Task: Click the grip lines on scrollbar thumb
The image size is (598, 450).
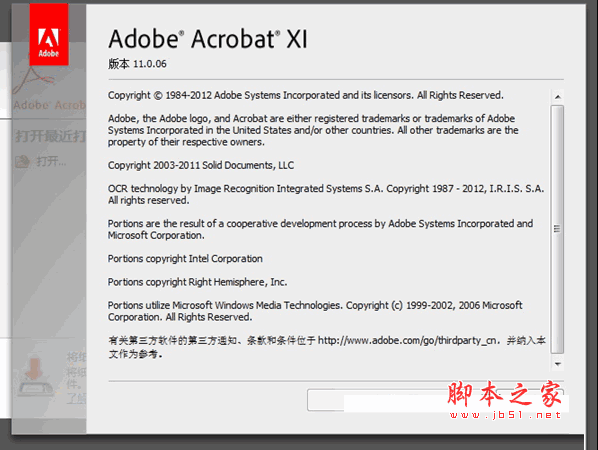Action: point(557,229)
